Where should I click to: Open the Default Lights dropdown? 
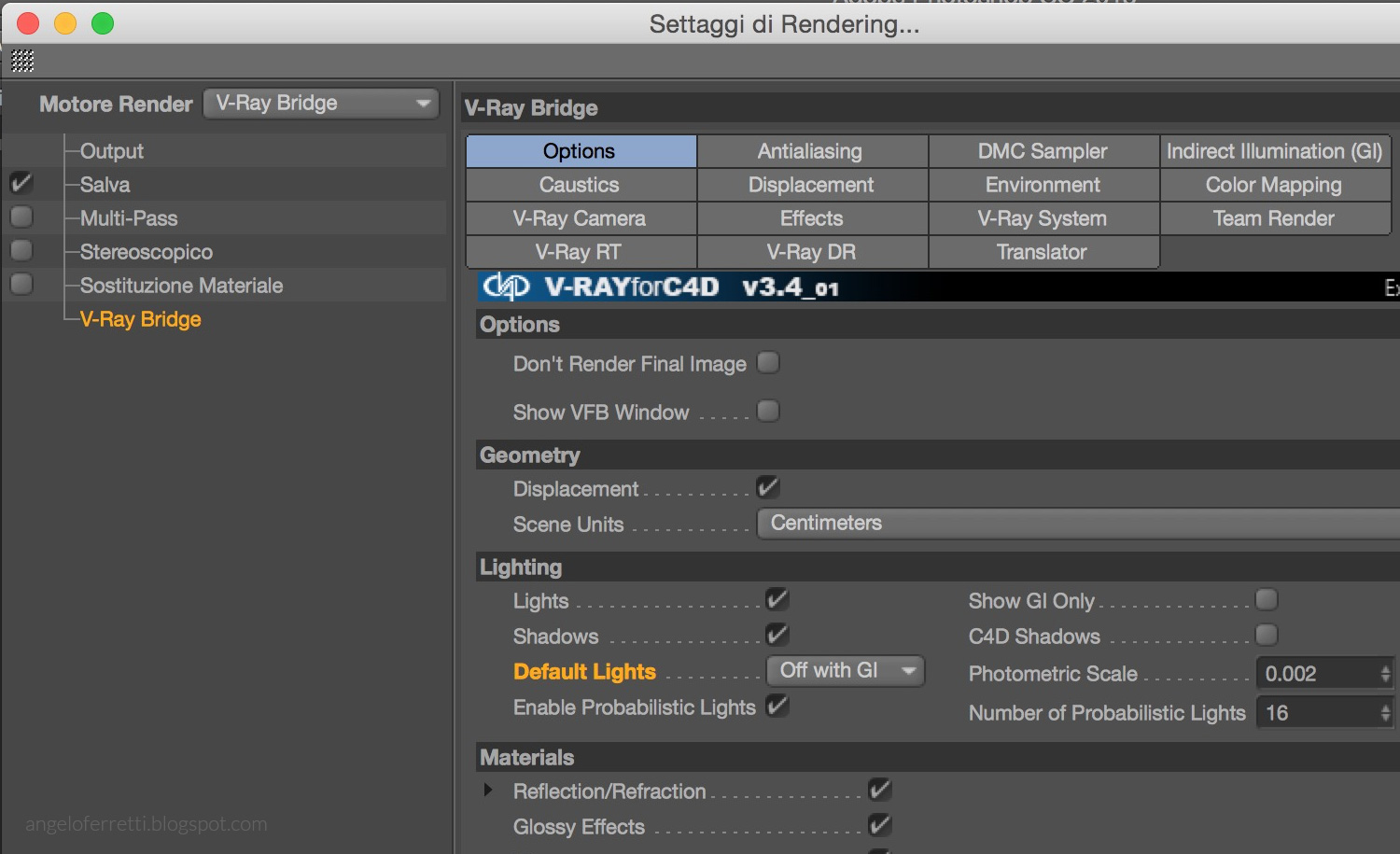pyautogui.click(x=846, y=671)
